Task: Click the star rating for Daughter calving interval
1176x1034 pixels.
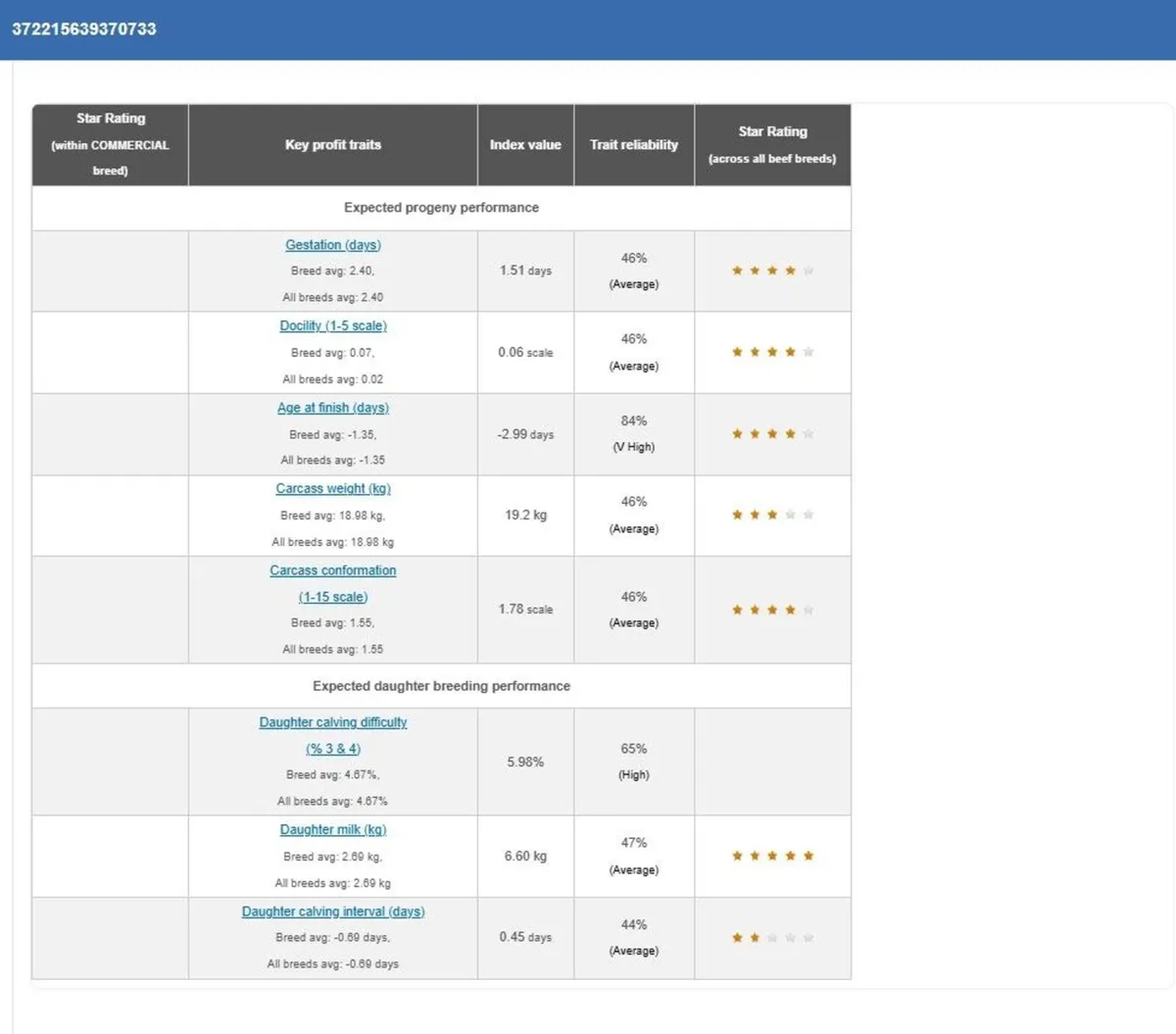Action: point(772,938)
